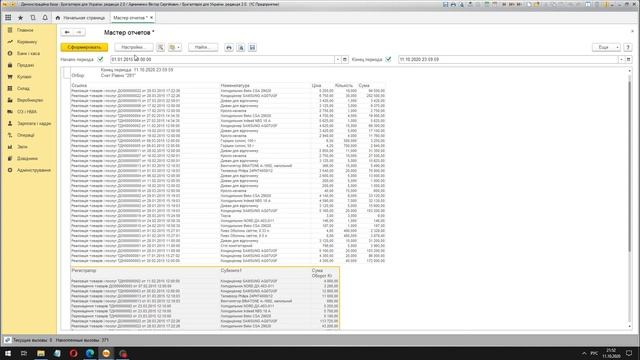Open the Настройки button
The width and height of the screenshot is (640, 360).
click(x=134, y=47)
